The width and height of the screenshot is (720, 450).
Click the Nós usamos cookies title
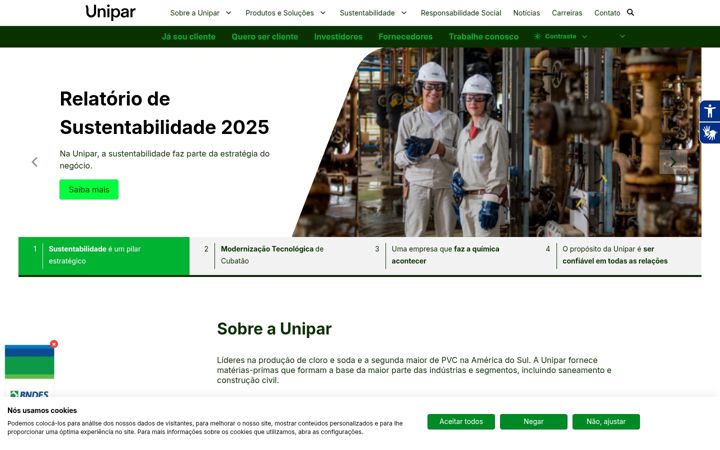coord(42,411)
